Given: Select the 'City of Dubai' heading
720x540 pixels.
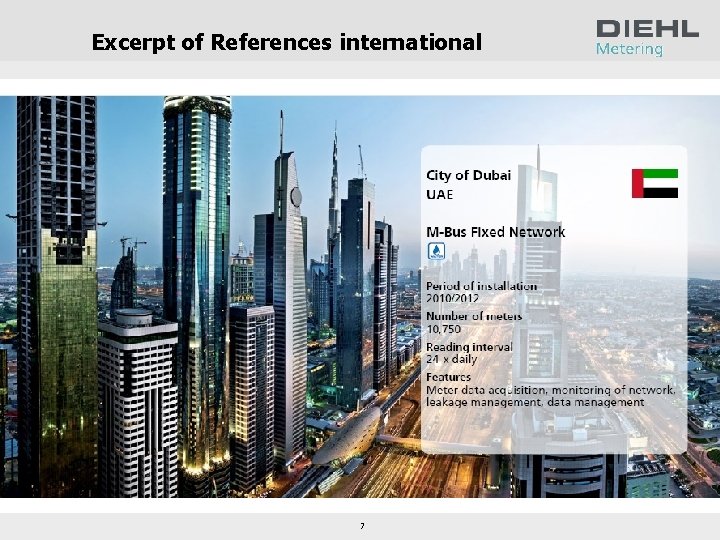Looking at the screenshot, I should (x=468, y=175).
